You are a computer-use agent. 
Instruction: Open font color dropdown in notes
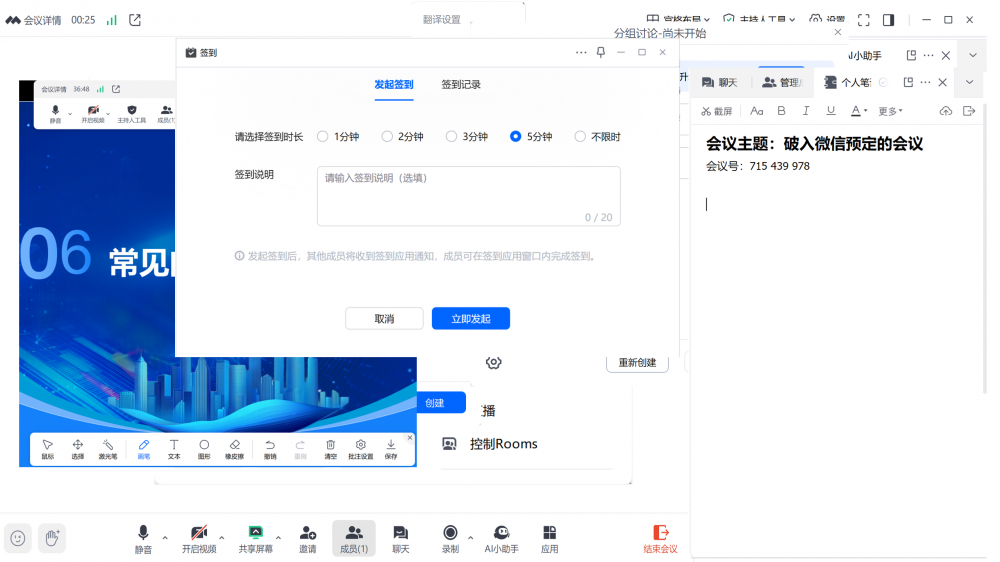tap(859, 111)
